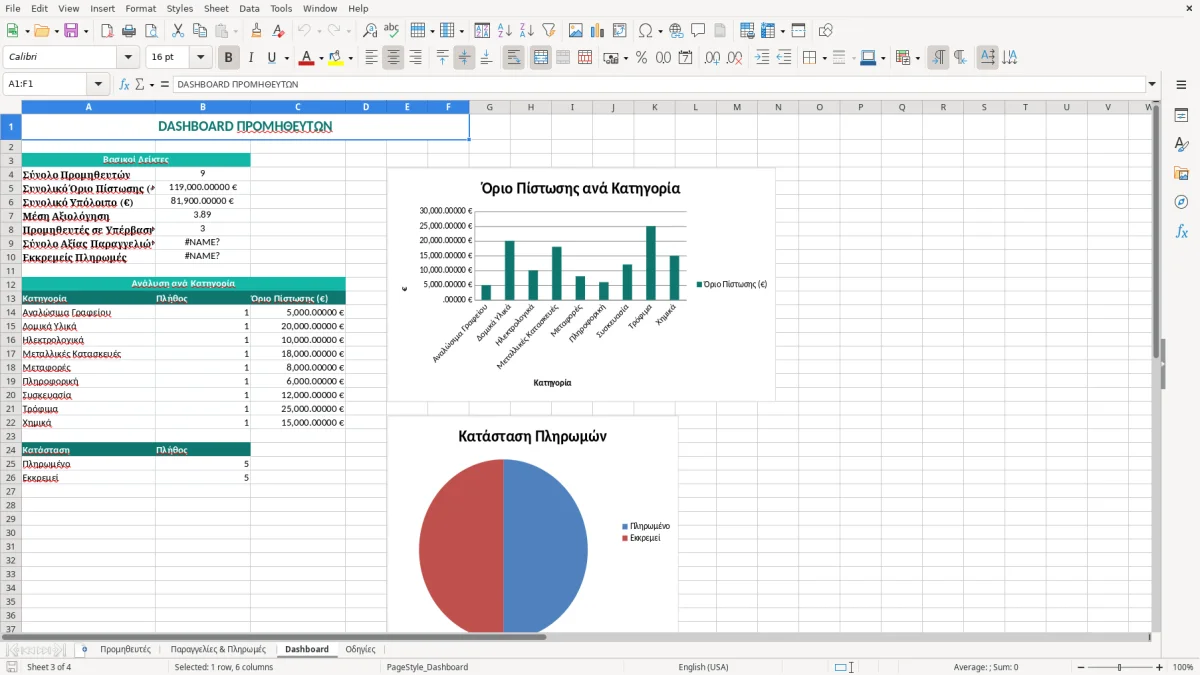
Task: Click English (USA) language in status bar
Action: pyautogui.click(x=703, y=667)
